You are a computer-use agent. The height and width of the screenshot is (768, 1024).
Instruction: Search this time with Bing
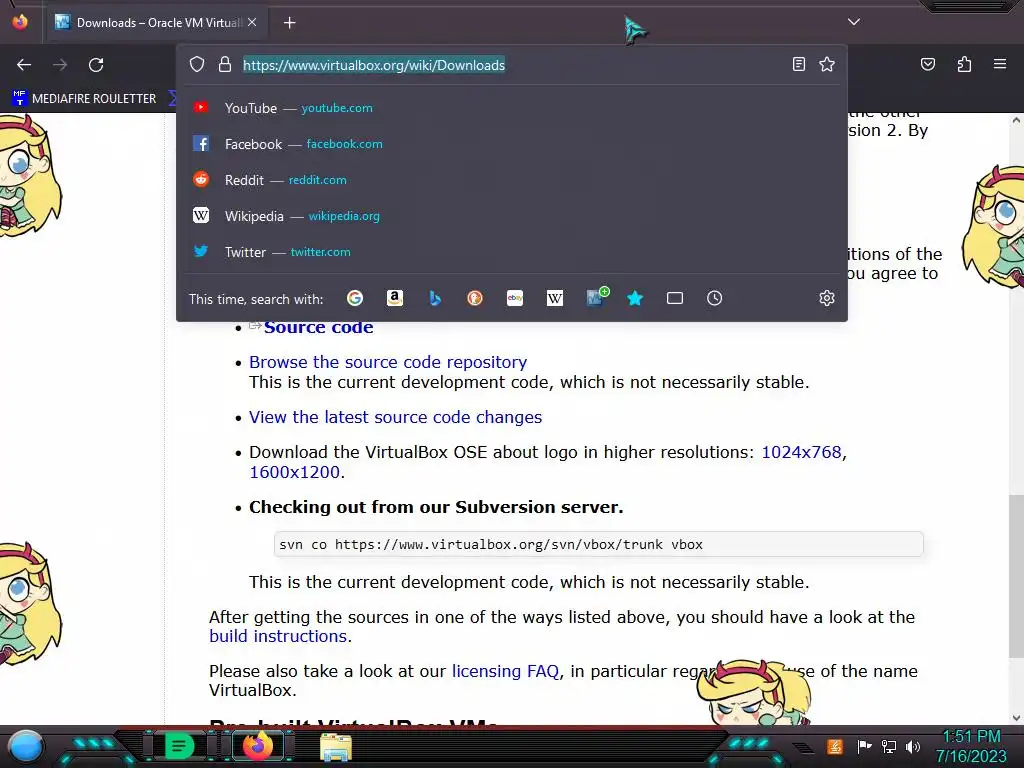(435, 298)
